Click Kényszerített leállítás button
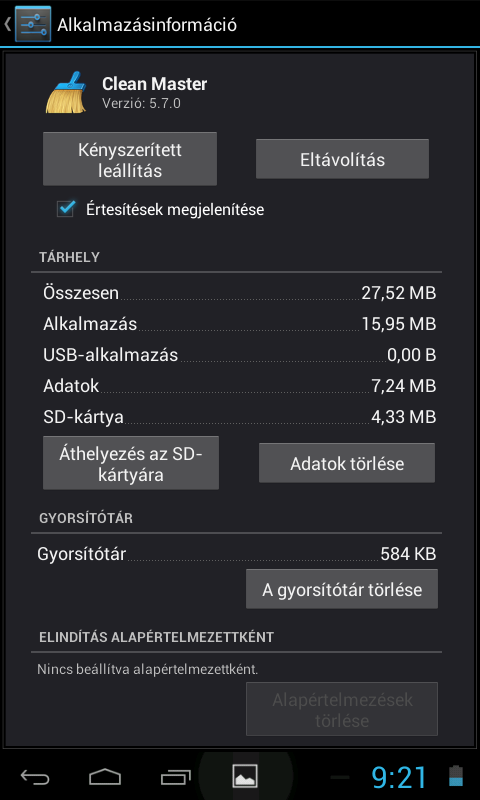The height and width of the screenshot is (800, 480). tap(130, 160)
